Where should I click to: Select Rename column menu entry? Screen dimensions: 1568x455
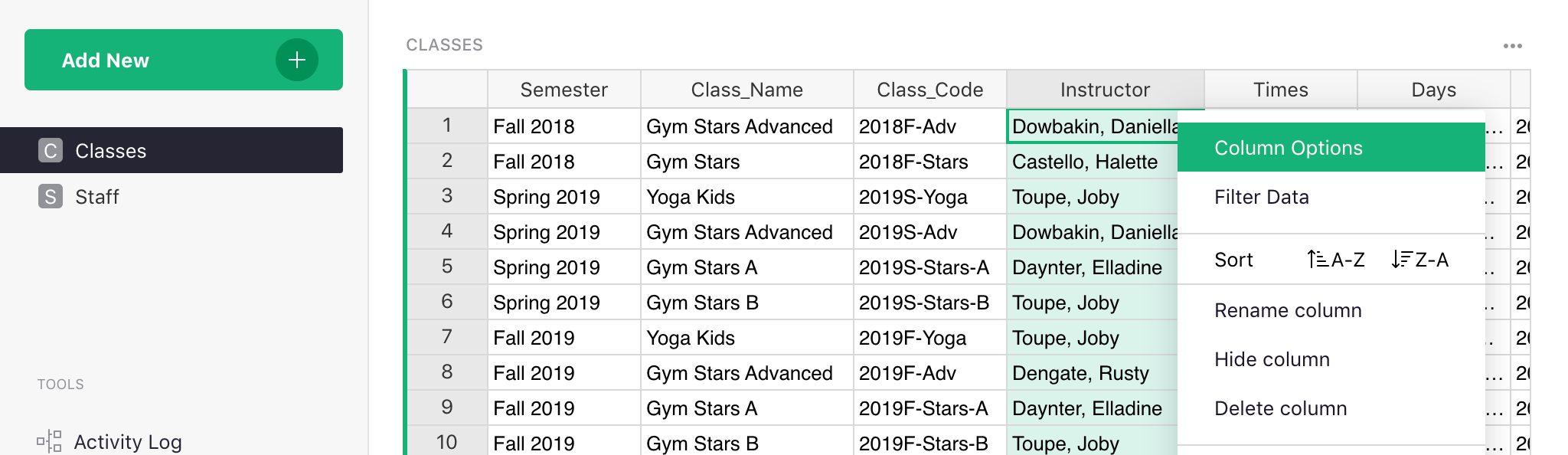[x=1288, y=310]
